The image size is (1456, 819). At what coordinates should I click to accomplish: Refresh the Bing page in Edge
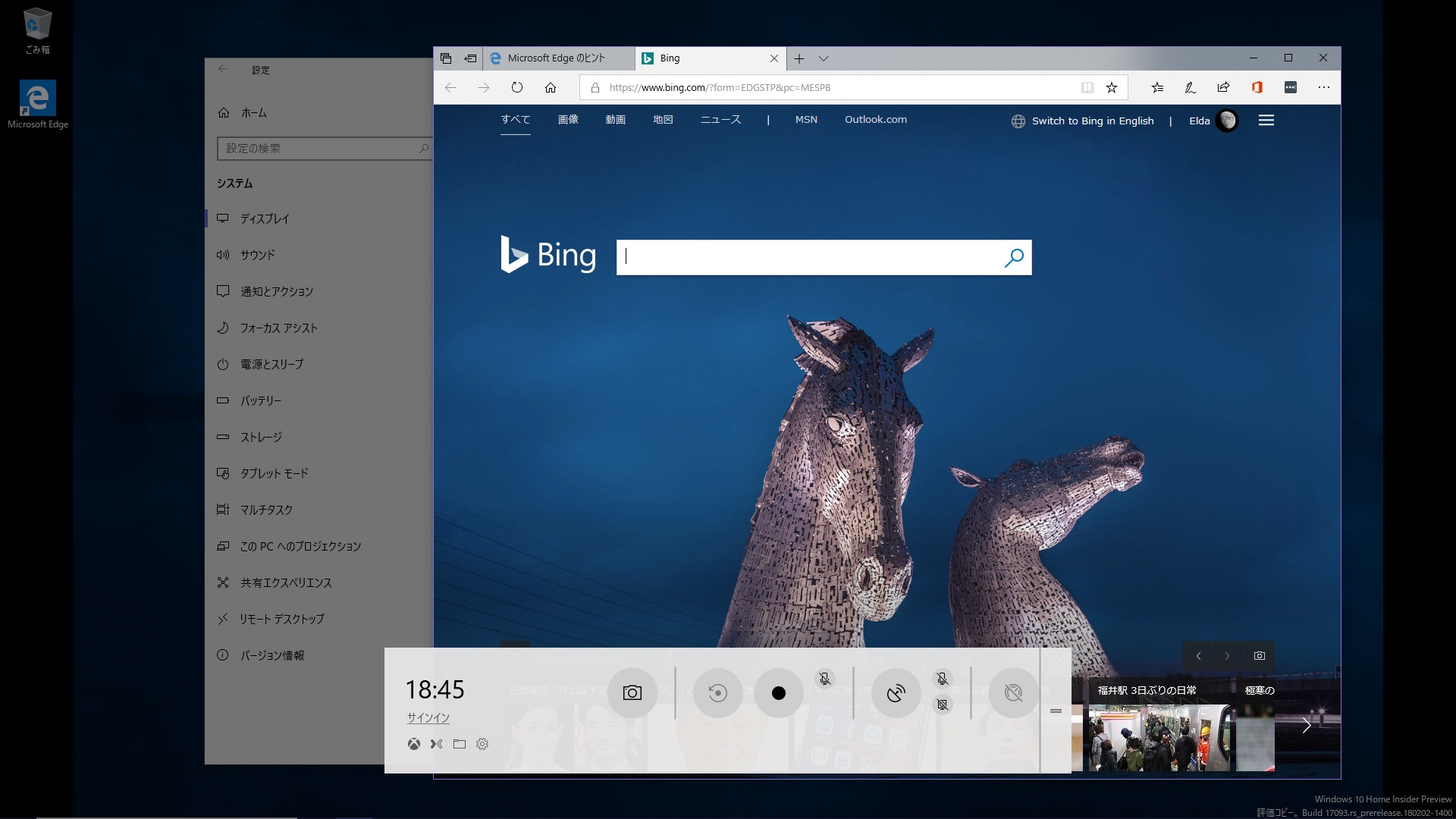[517, 87]
